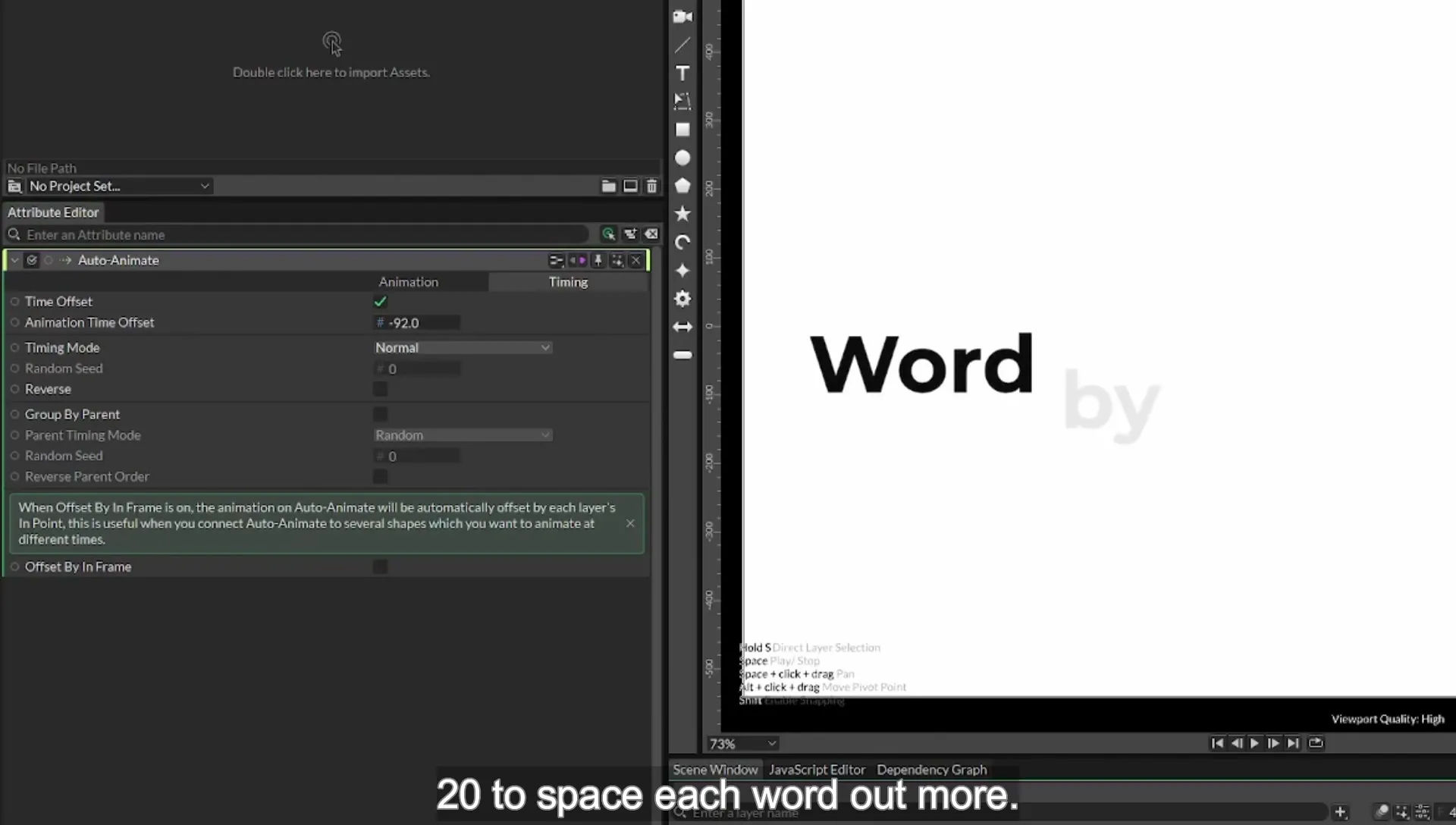Viewport: 1456px width, 825px height.
Task: Open the 73% viewport zoom dropdown
Action: [x=742, y=744]
